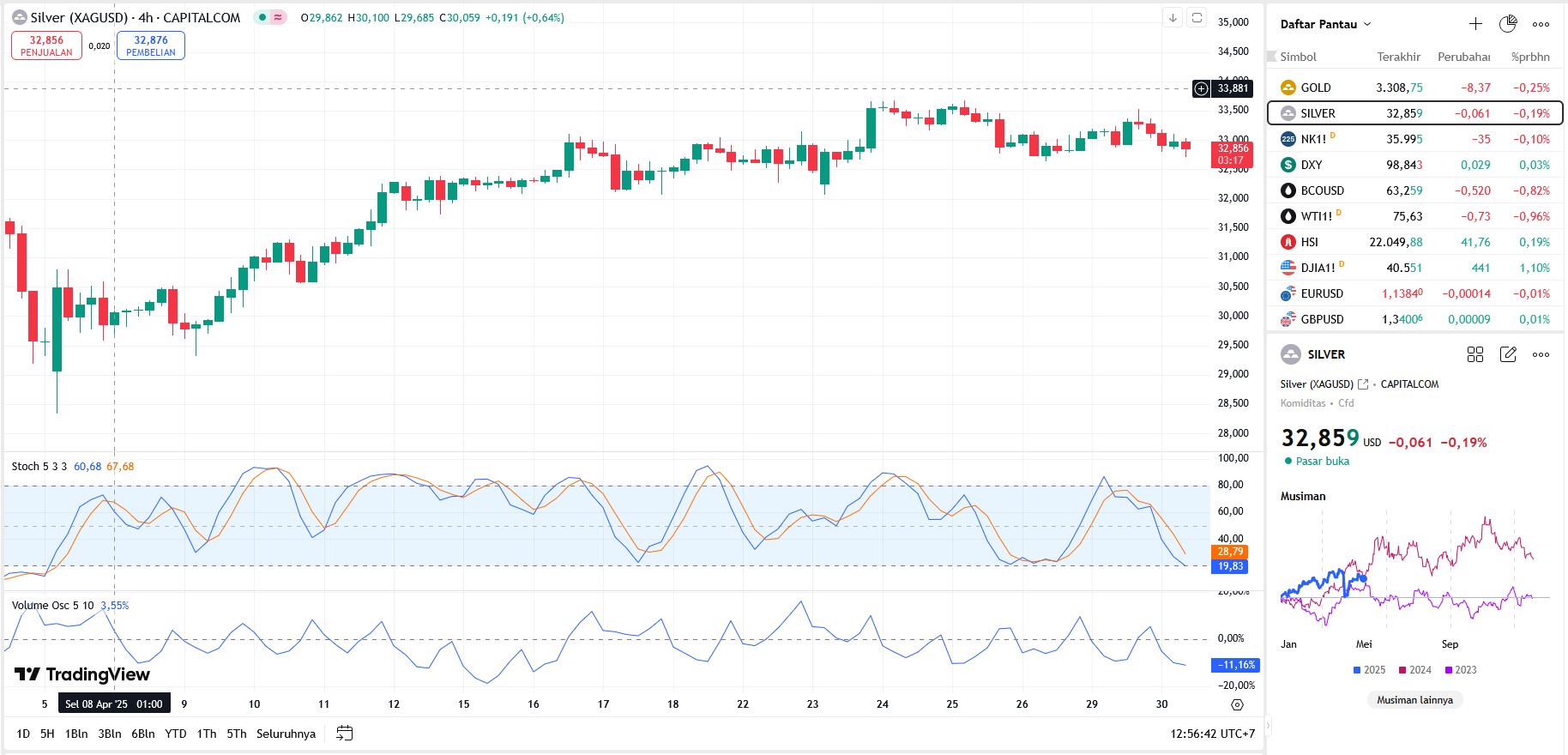Open the time zone menu 12:56:42 UTC+7
Screen dimensions: 1568x755
coord(1212,734)
